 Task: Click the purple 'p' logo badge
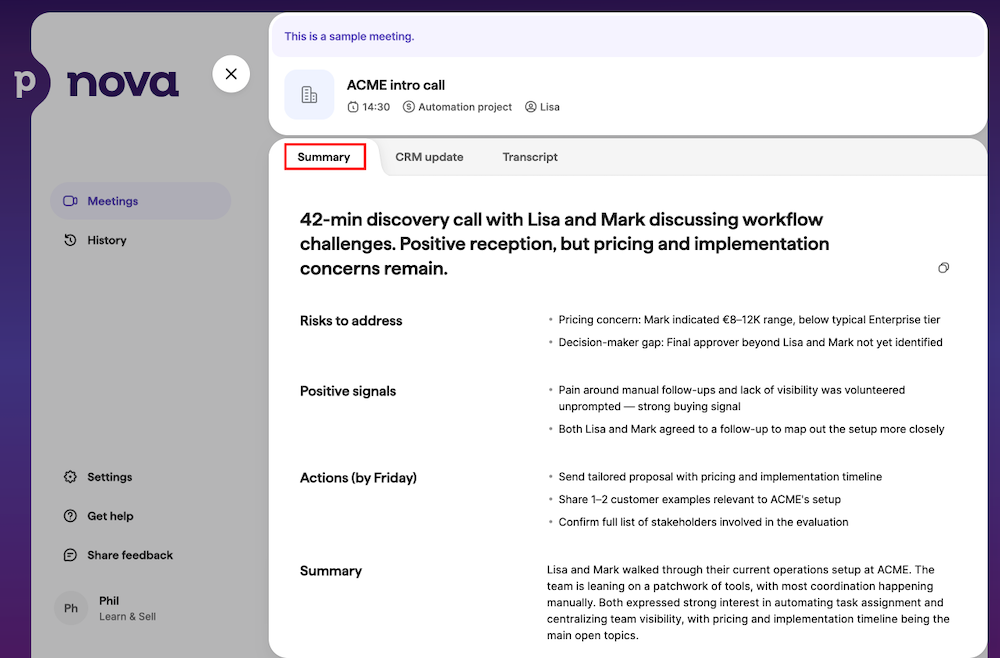(x=26, y=83)
